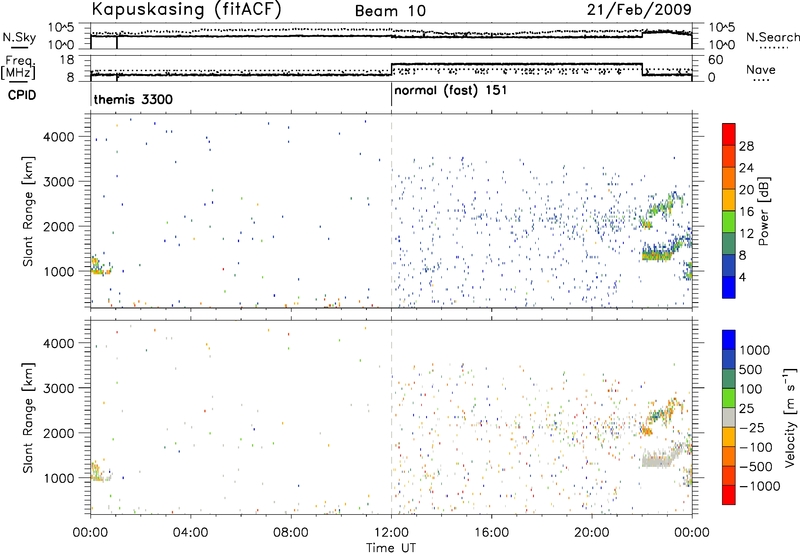This screenshot has height=554, width=800.
Task: Click the '3000' tick on the velocity panel
Action: 59,388
